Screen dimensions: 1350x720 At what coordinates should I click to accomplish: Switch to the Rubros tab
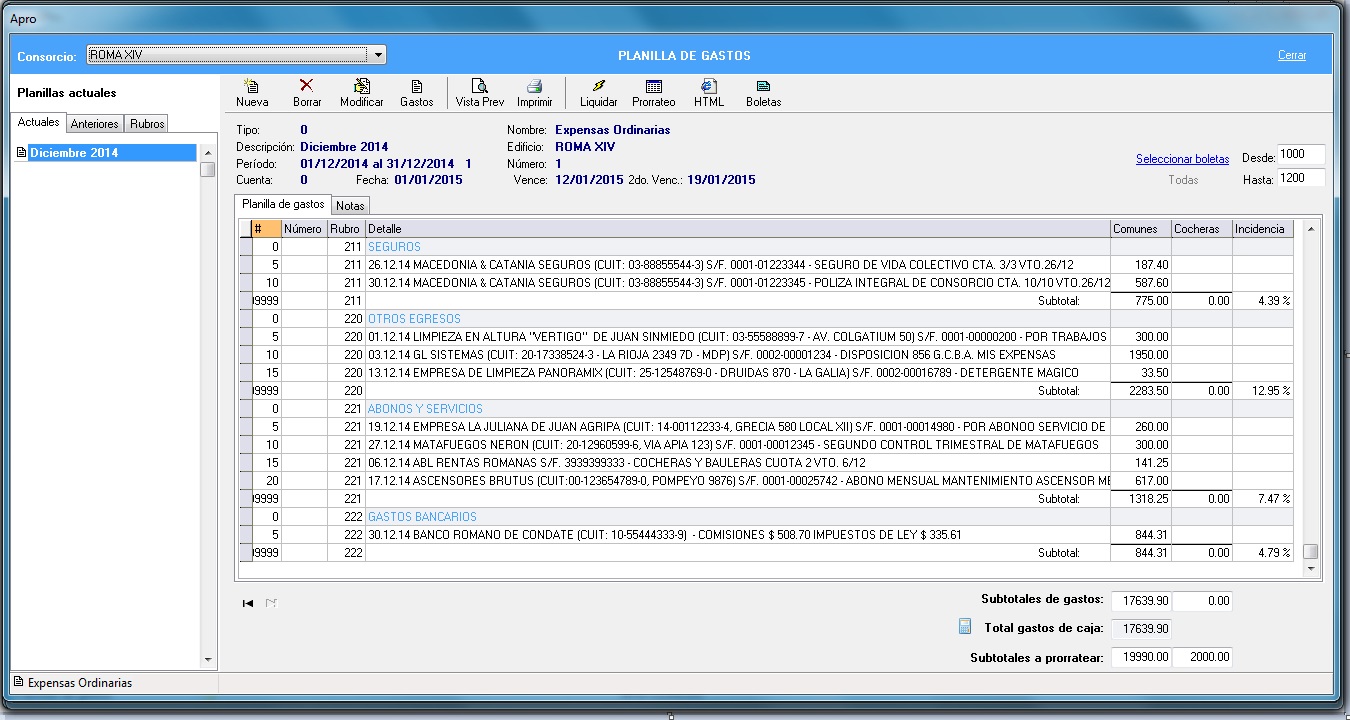[147, 124]
